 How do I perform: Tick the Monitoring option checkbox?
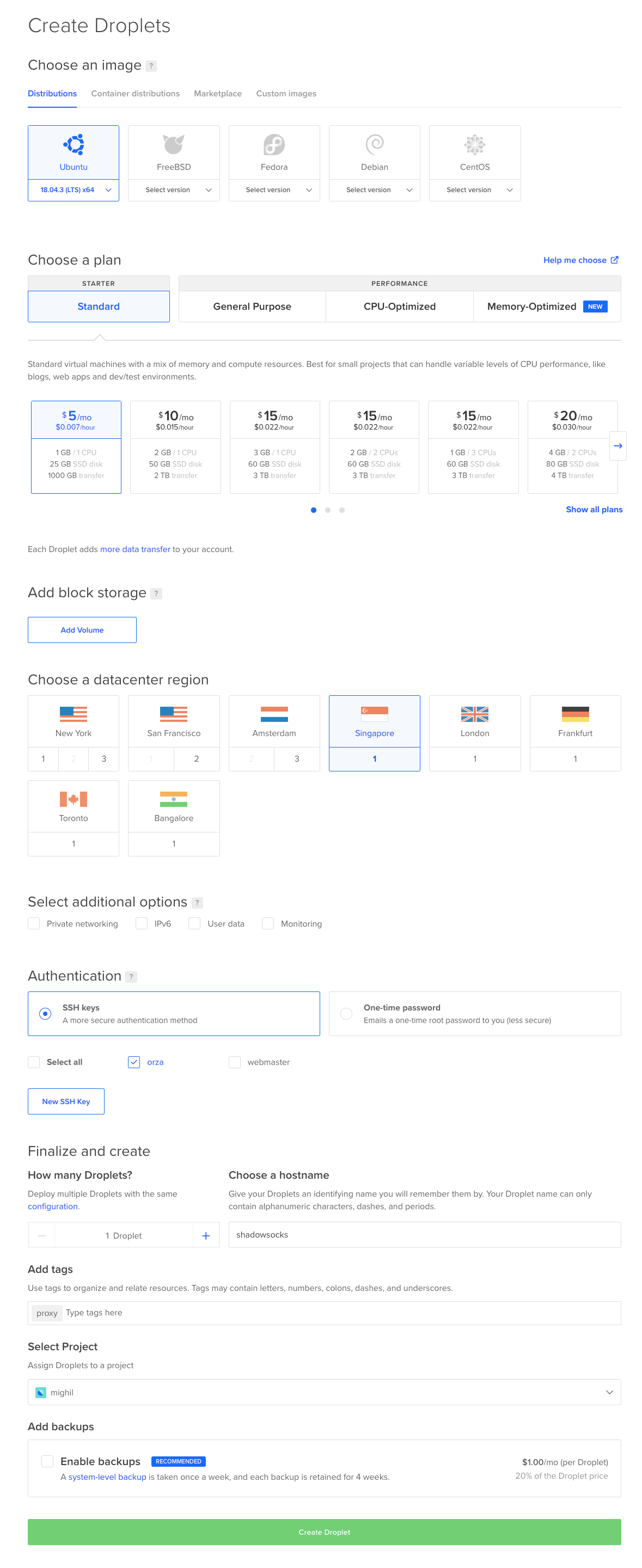268,923
